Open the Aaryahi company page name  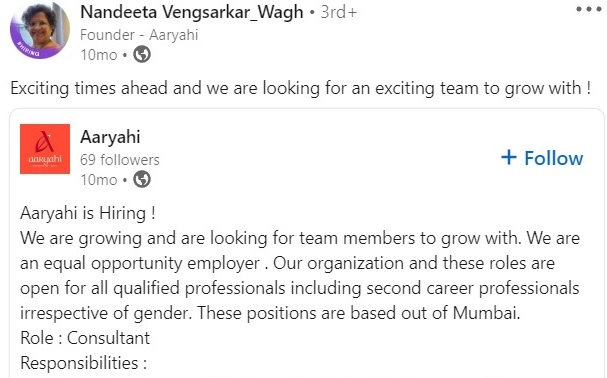(x=110, y=137)
